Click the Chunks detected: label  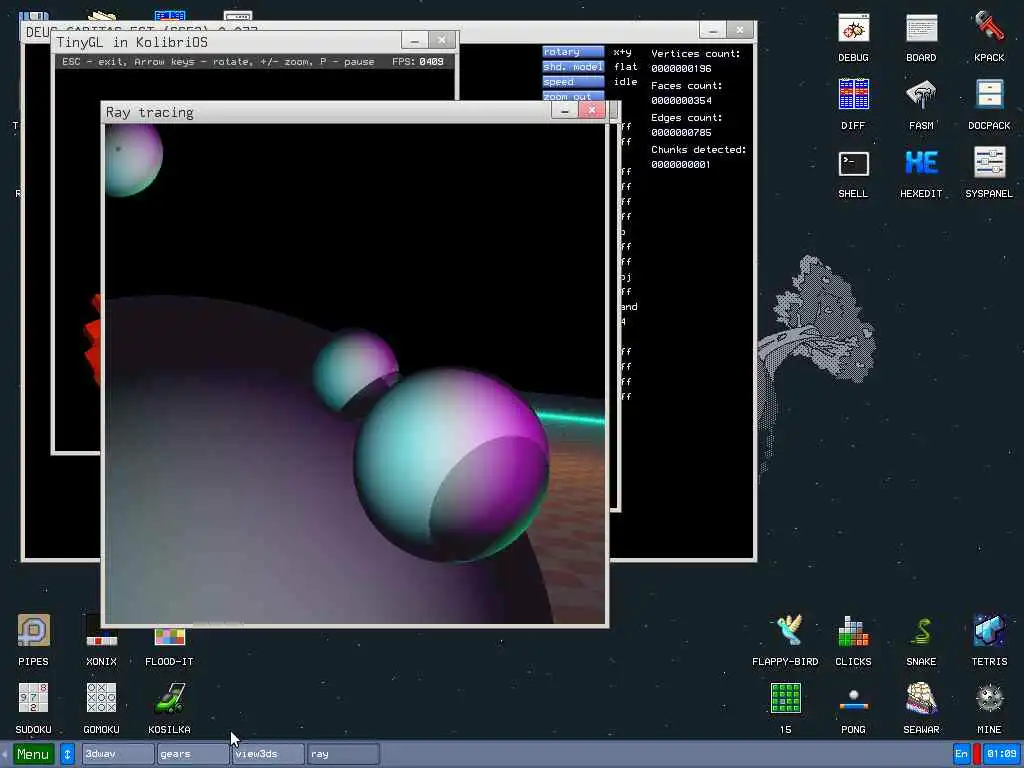pyautogui.click(x=698, y=150)
